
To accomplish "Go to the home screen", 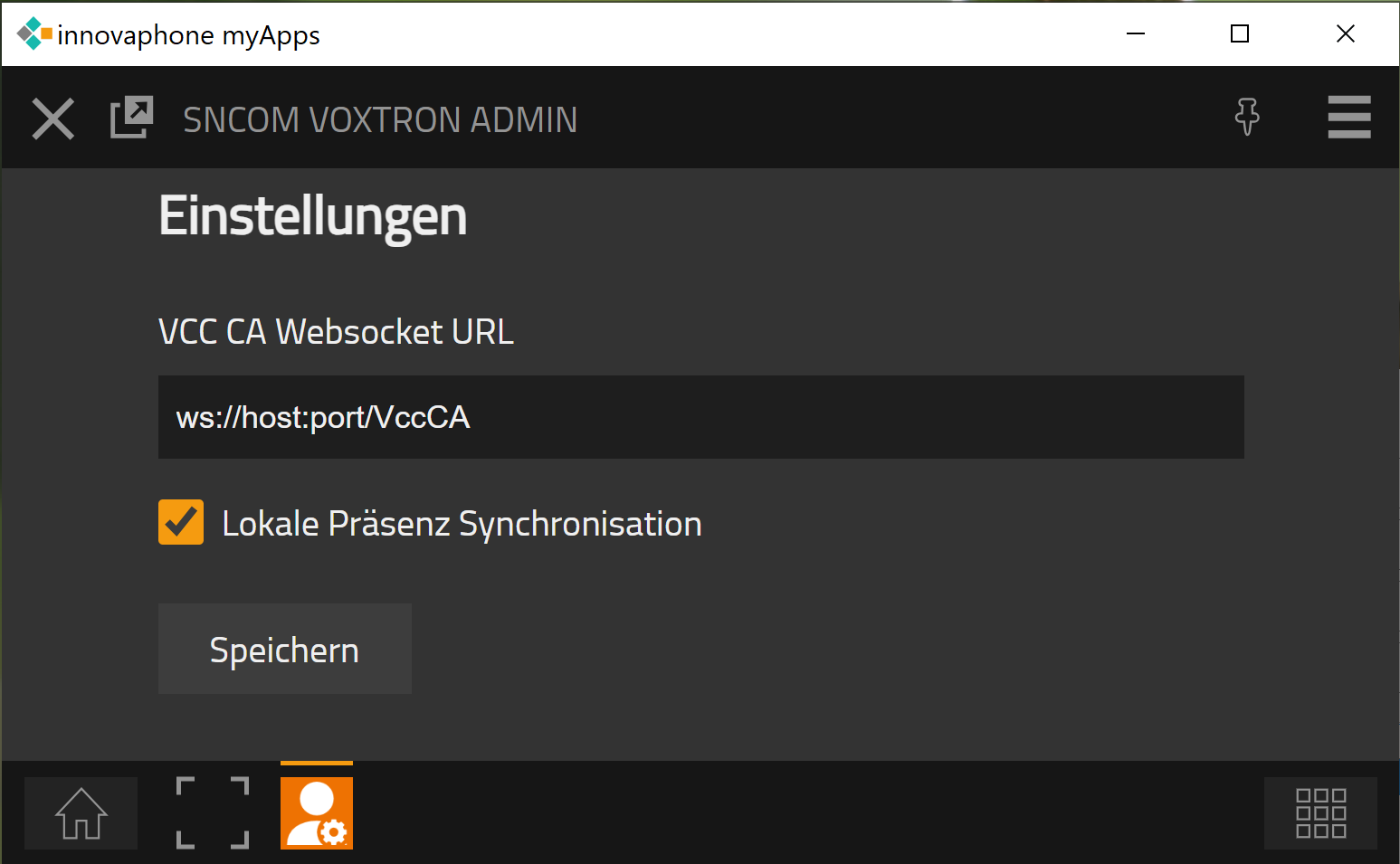I will (81, 813).
